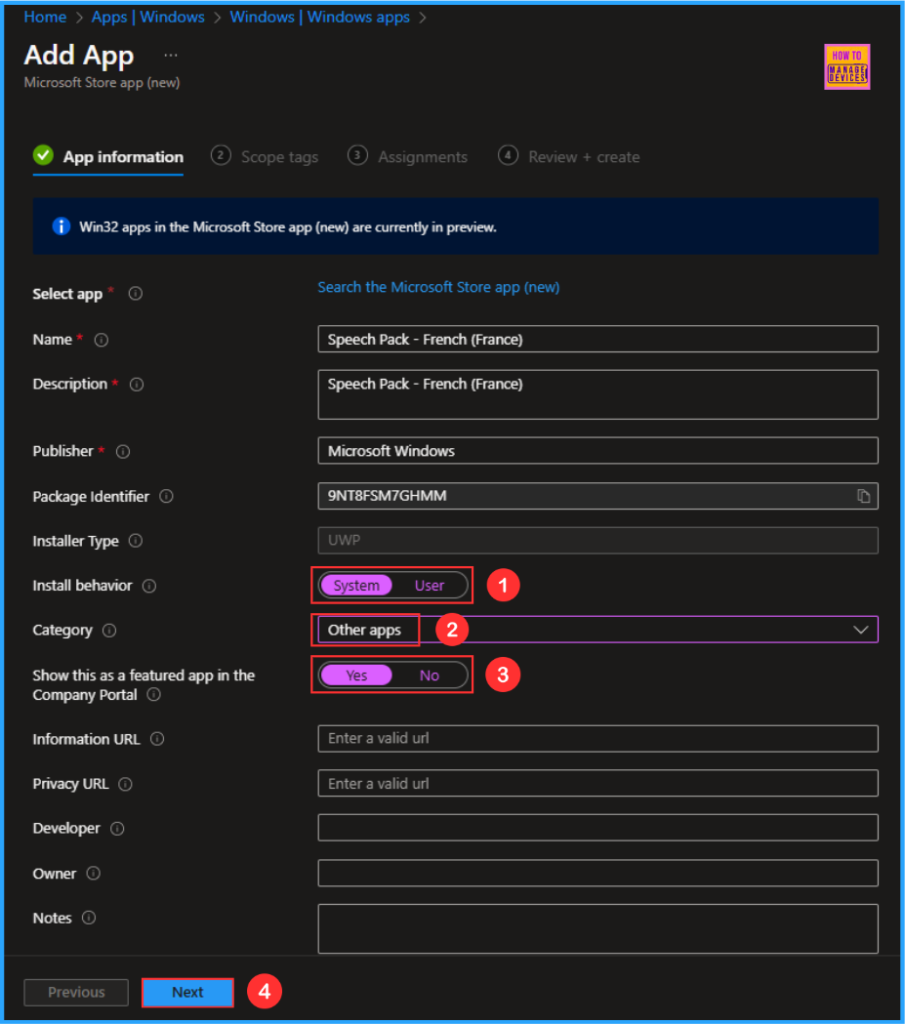Click into the Publisher input field

click(597, 451)
